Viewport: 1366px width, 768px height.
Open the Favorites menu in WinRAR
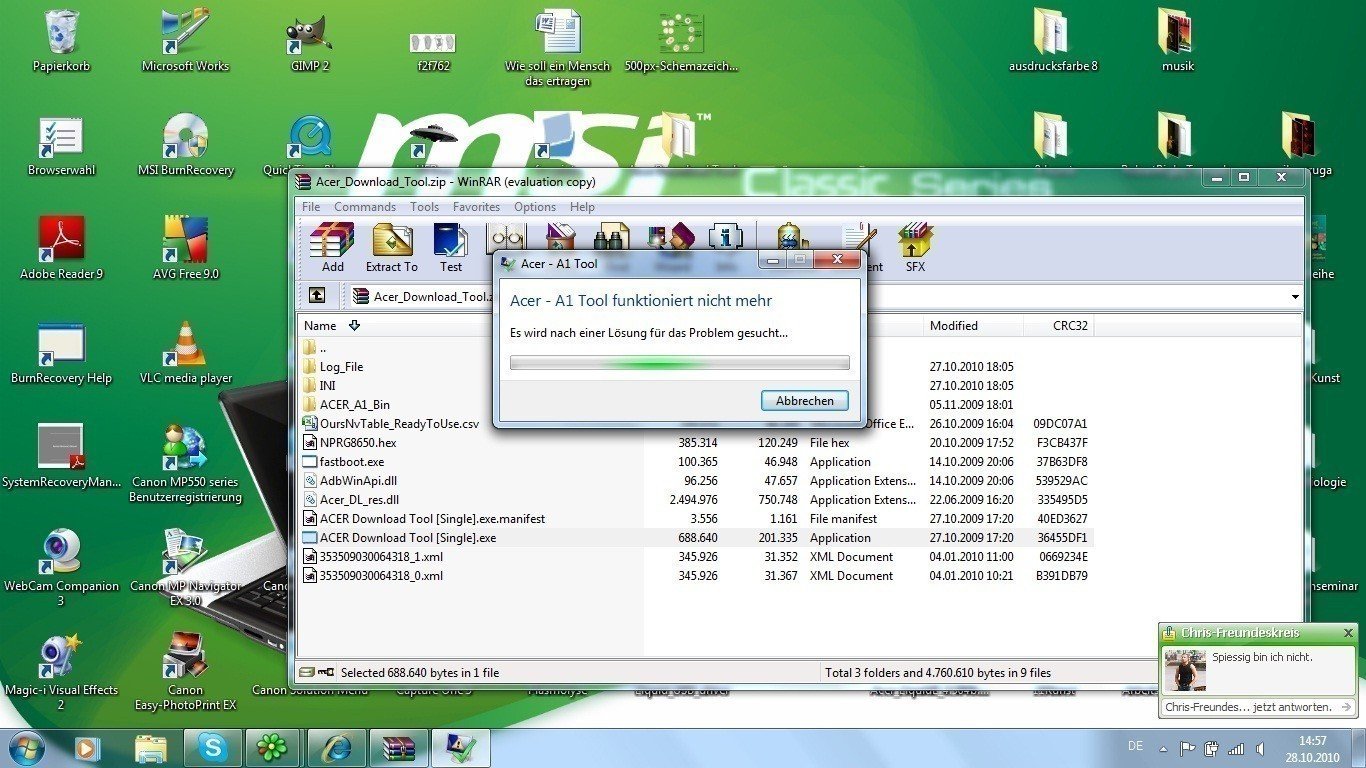pos(476,207)
